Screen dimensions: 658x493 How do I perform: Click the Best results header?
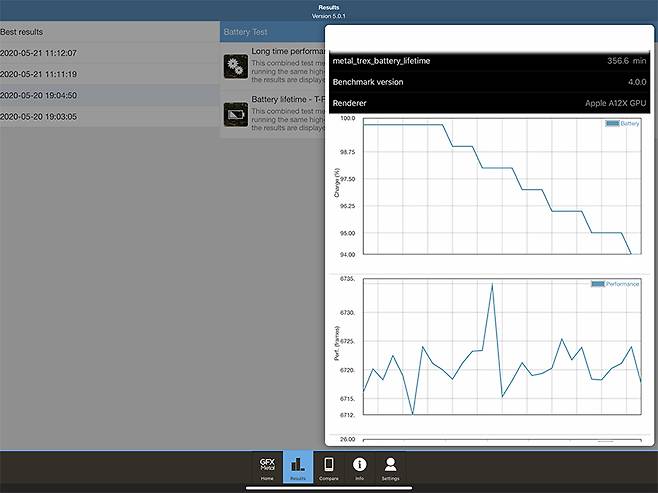(x=22, y=32)
